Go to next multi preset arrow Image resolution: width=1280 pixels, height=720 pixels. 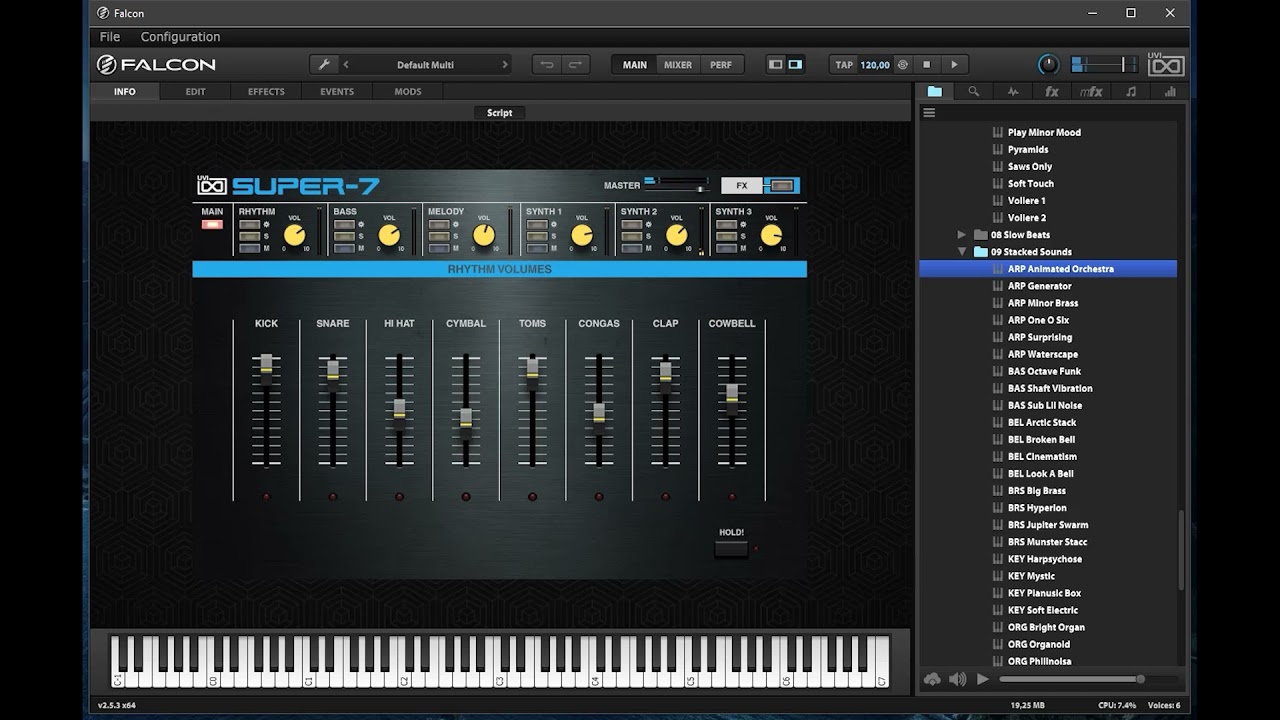tap(504, 65)
